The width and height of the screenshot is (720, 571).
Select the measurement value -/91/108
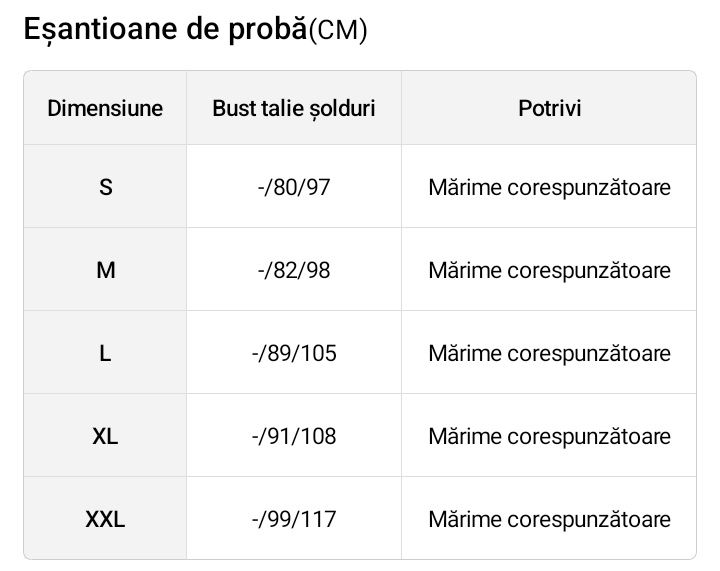click(x=294, y=436)
